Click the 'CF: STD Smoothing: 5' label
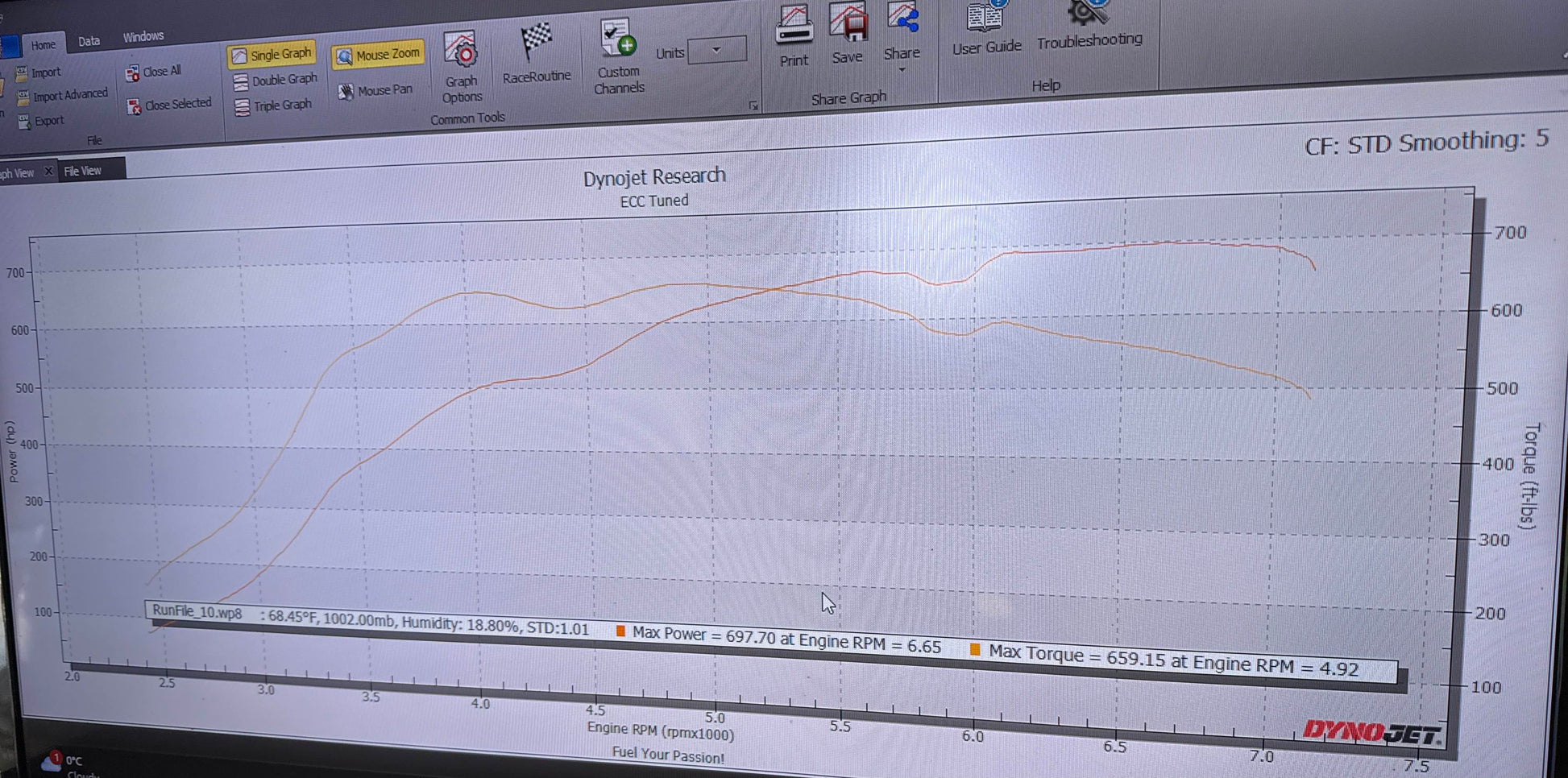The width and height of the screenshot is (1568, 778). [1427, 143]
